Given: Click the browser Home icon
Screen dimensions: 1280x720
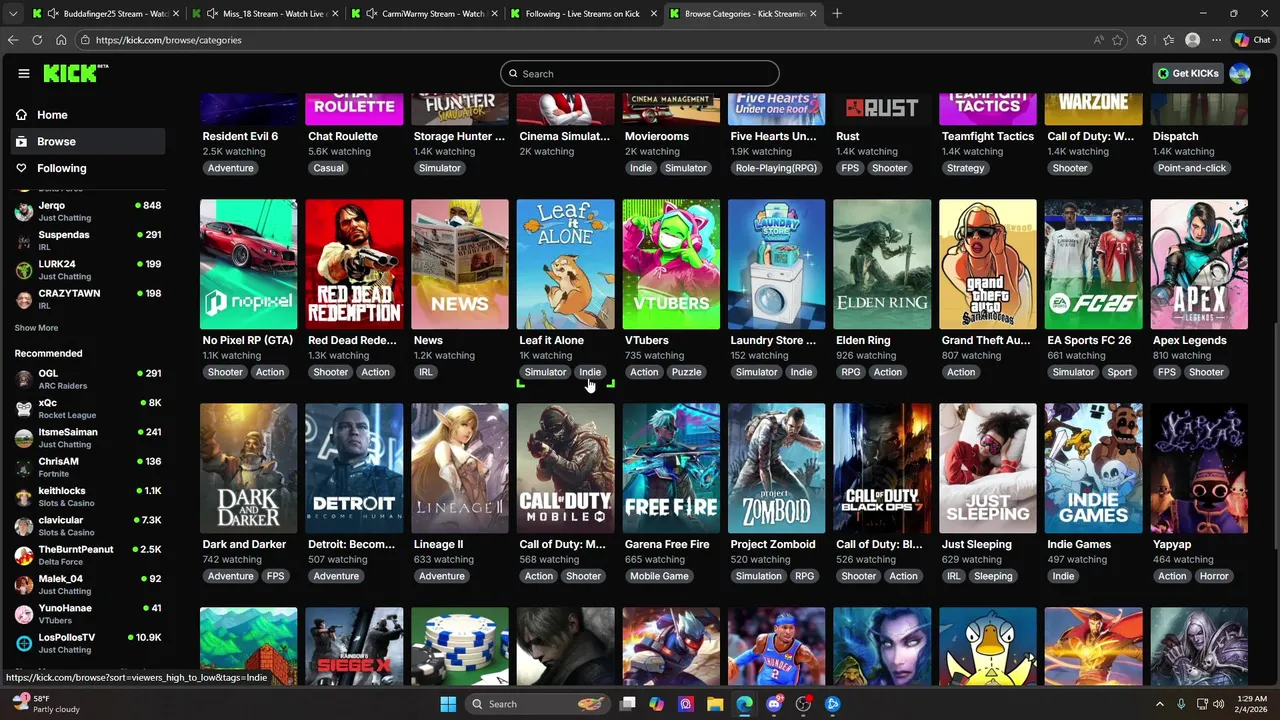Looking at the screenshot, I should (61, 40).
